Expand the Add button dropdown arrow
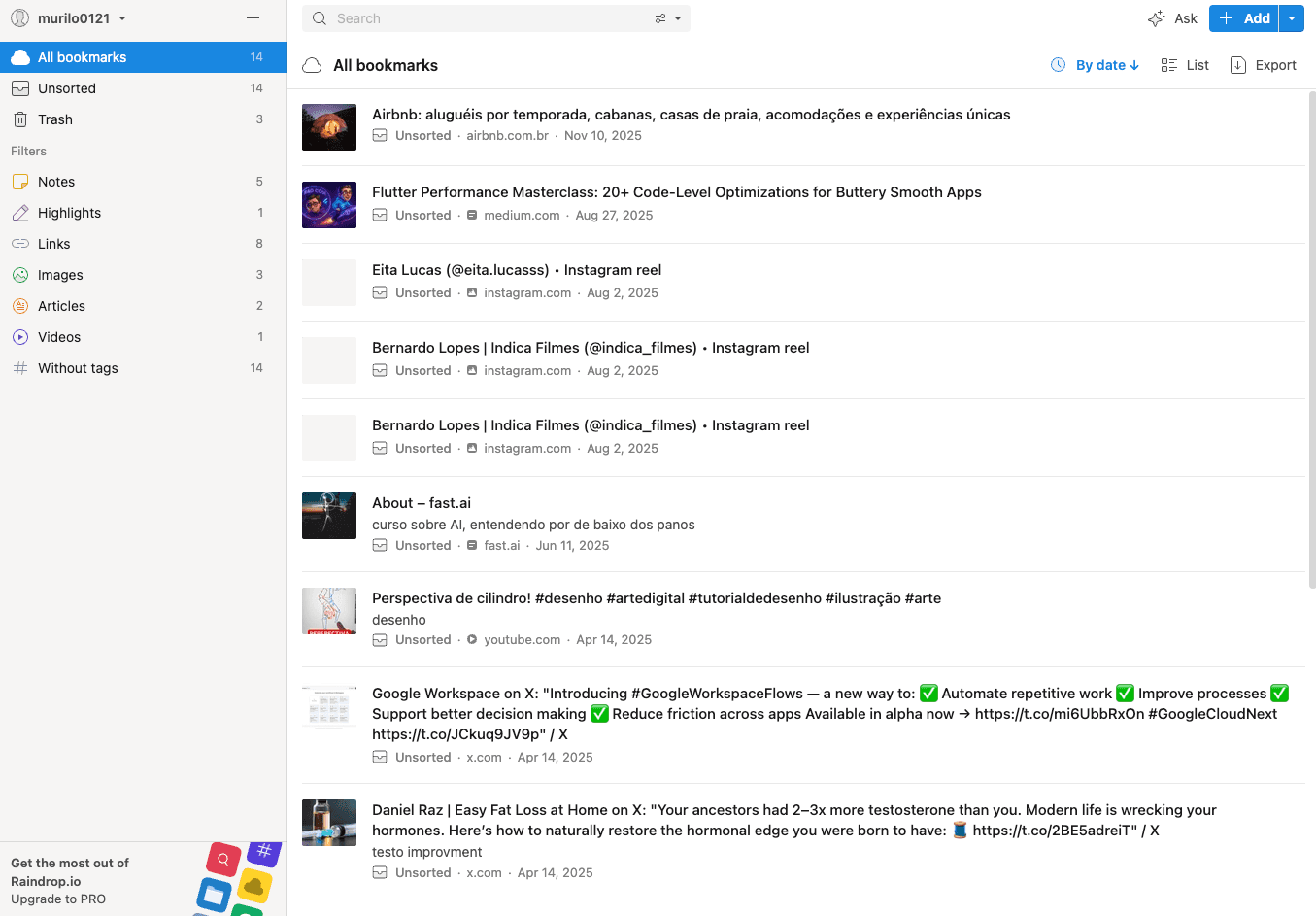Viewport: 1316px width, 916px height. (1292, 18)
